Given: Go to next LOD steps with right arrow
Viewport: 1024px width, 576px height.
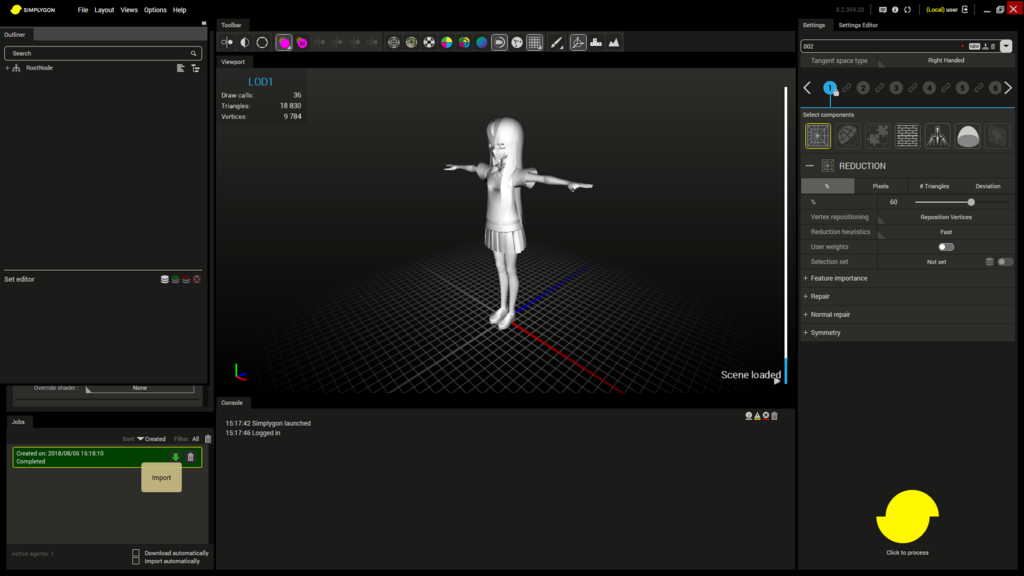Looking at the screenshot, I should coord(1008,88).
